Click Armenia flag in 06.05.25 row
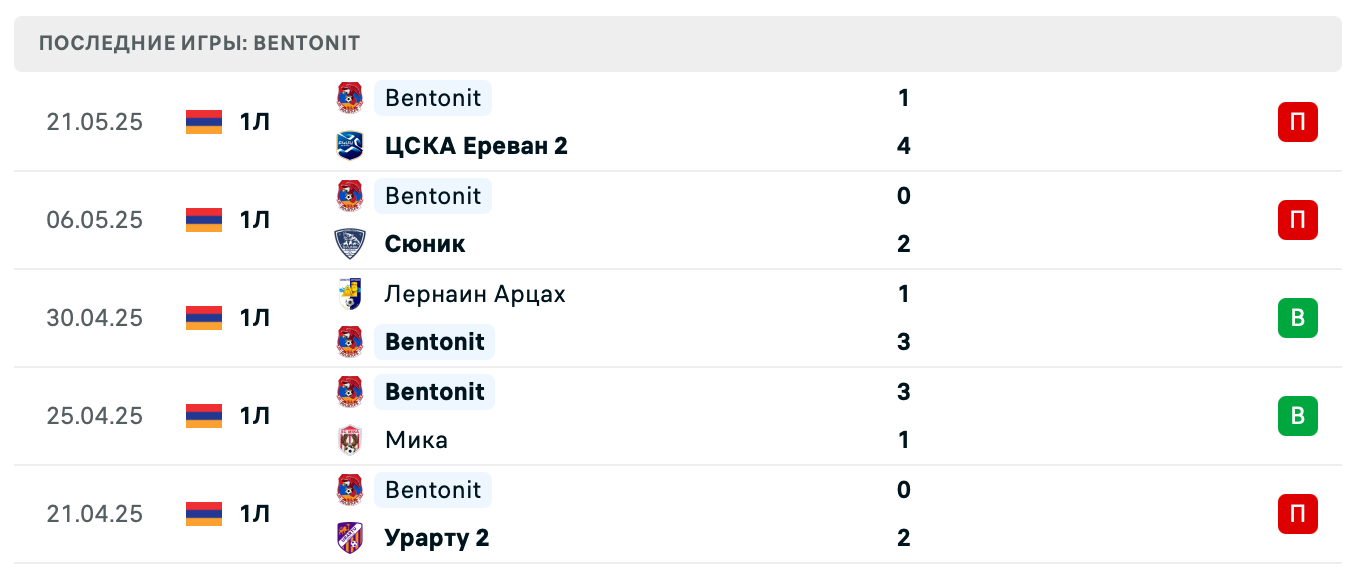1356x578 pixels. pos(204,220)
